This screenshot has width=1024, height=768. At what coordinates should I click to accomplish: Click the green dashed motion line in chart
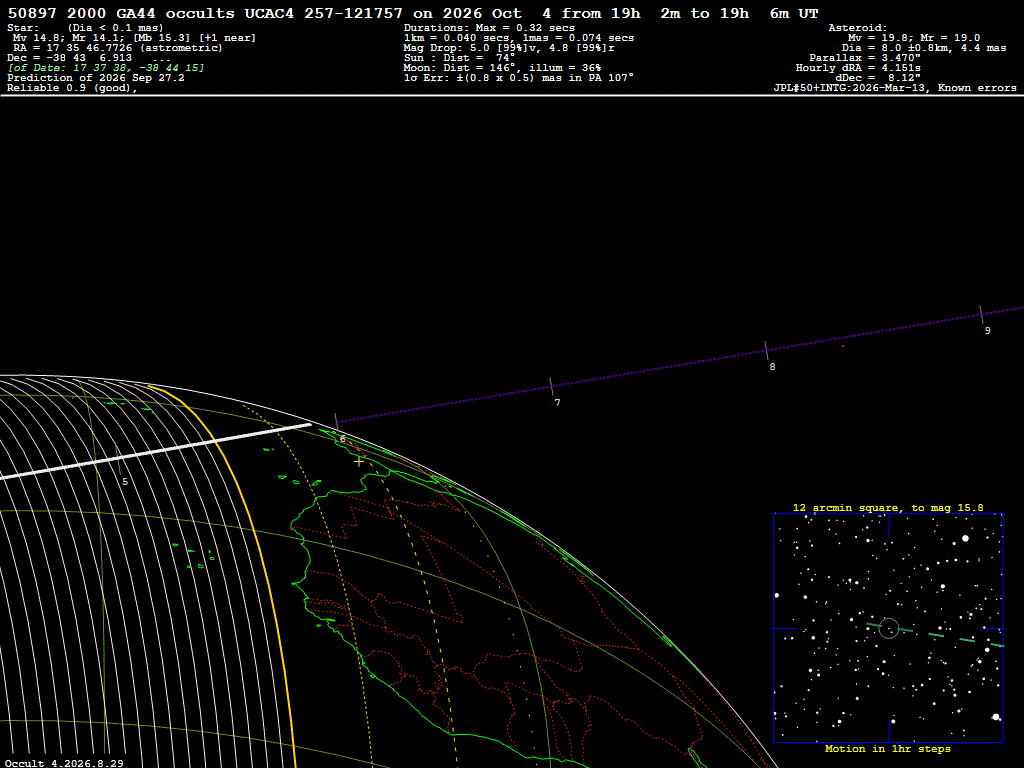click(935, 635)
